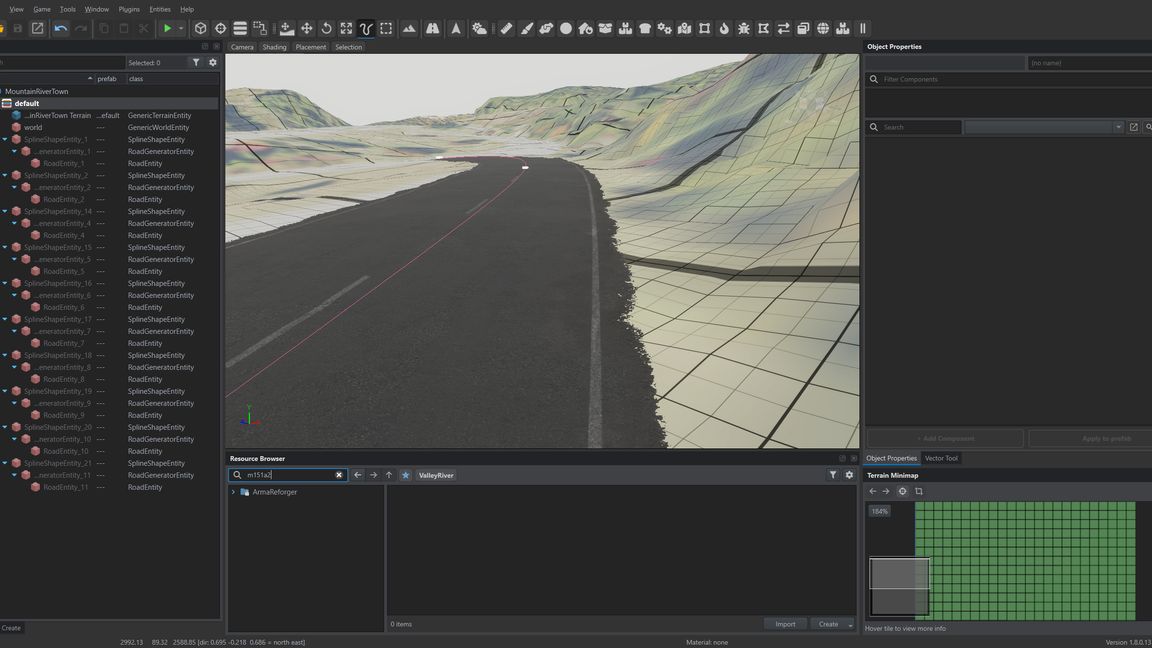Open the Create button dropdown arrow
Screen dimensions: 1152x648
(850, 624)
